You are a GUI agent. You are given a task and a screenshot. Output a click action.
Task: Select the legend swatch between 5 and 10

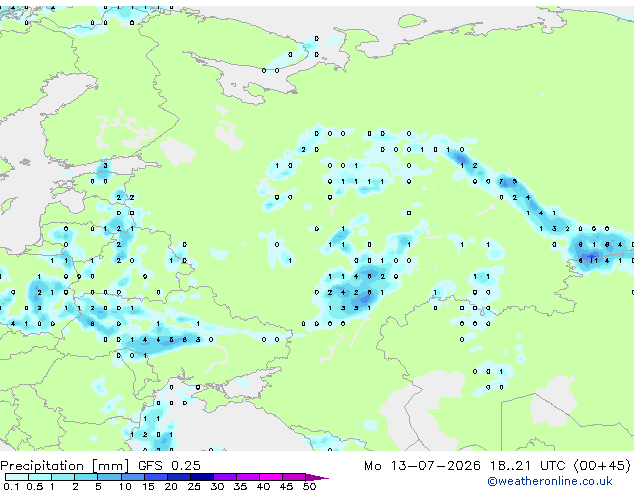tap(110, 477)
